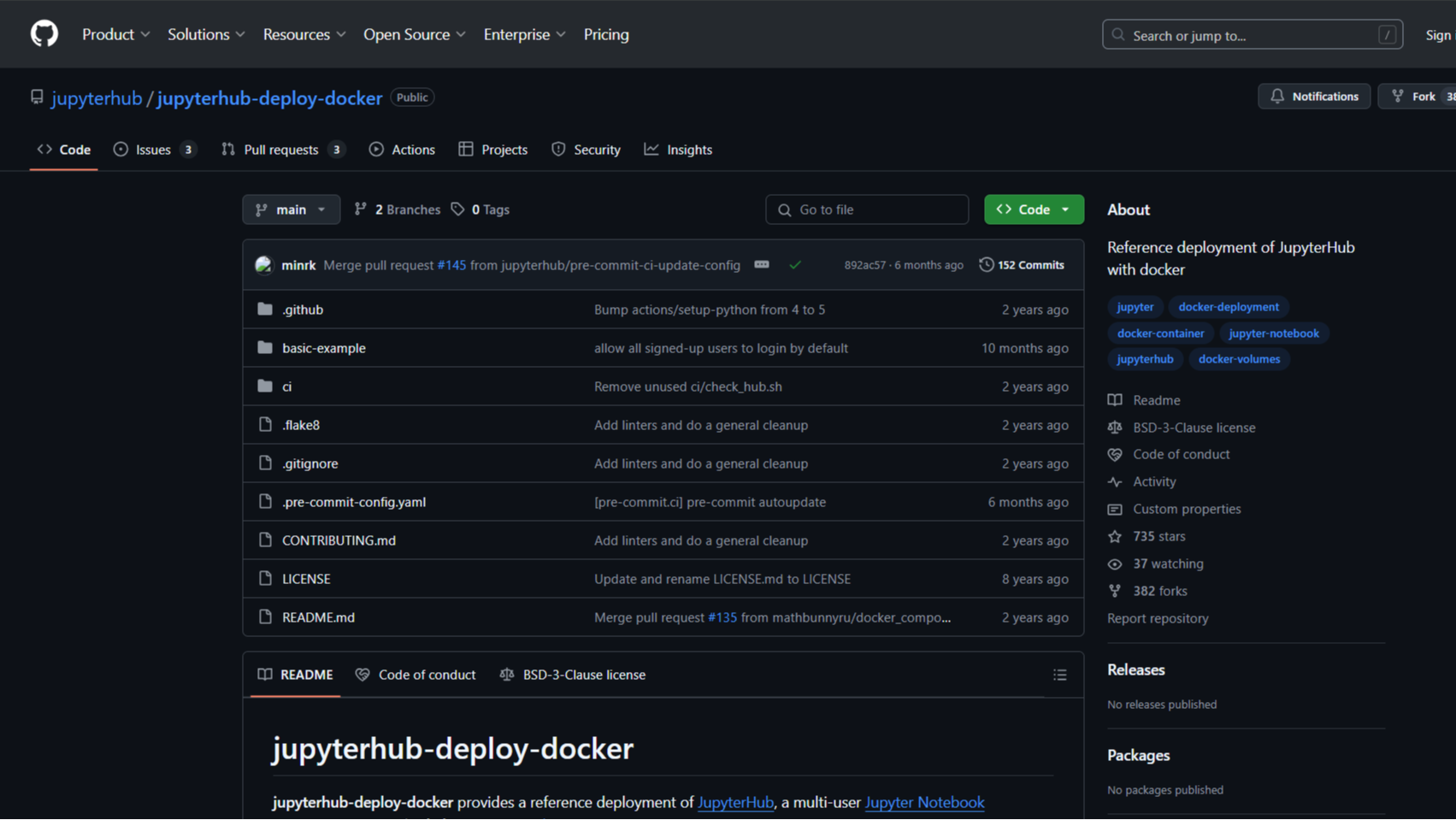Open the Insights tab
The image size is (1456, 820).
point(678,150)
